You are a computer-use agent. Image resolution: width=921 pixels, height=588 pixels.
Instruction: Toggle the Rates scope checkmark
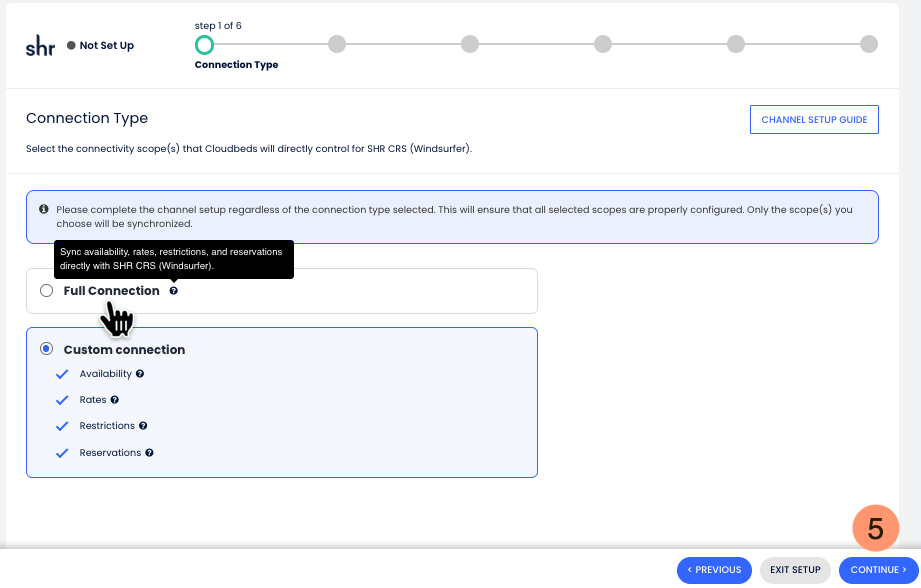click(x=60, y=400)
